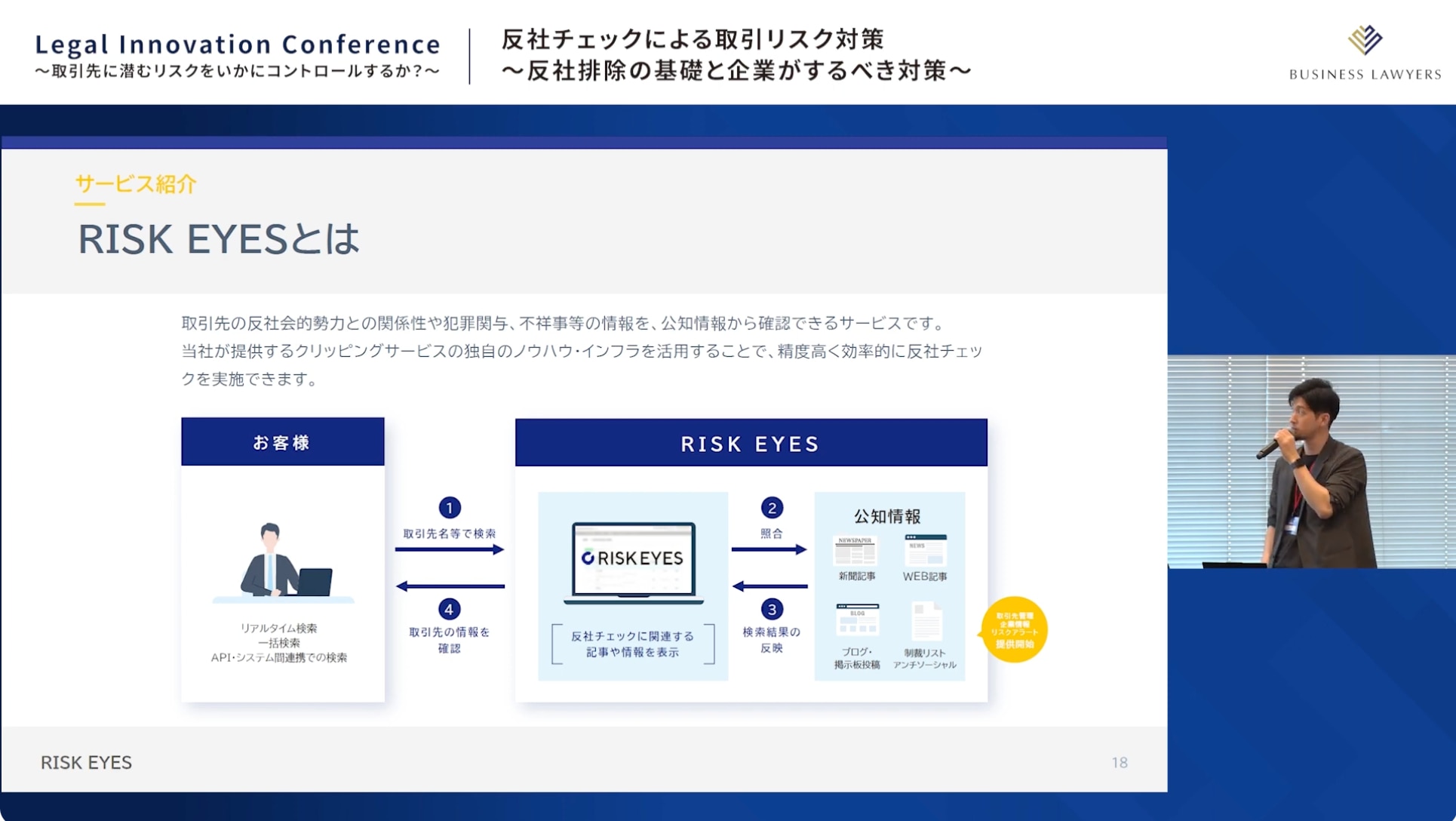1456x821 pixels.
Task: Click the 反社チェックに関連する記事 bracketed caption
Action: 633,644
